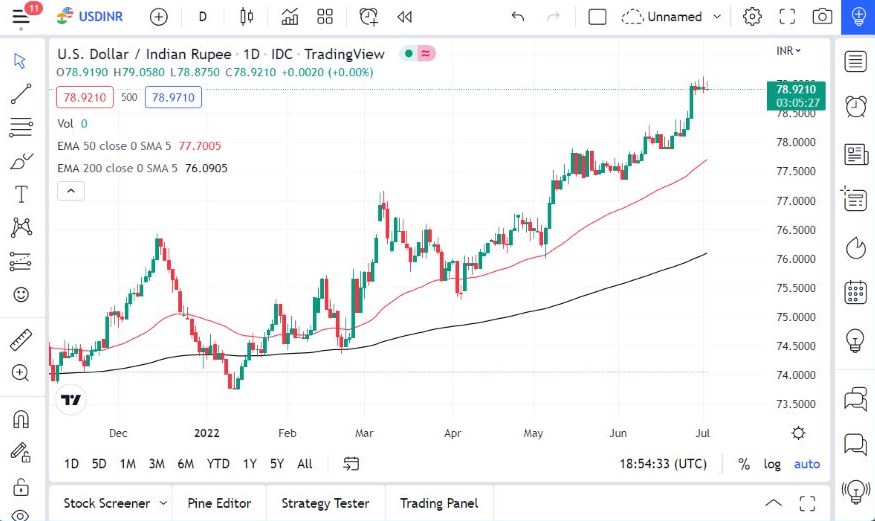This screenshot has height=521, width=875.
Task: Set time range to All
Action: 305,464
